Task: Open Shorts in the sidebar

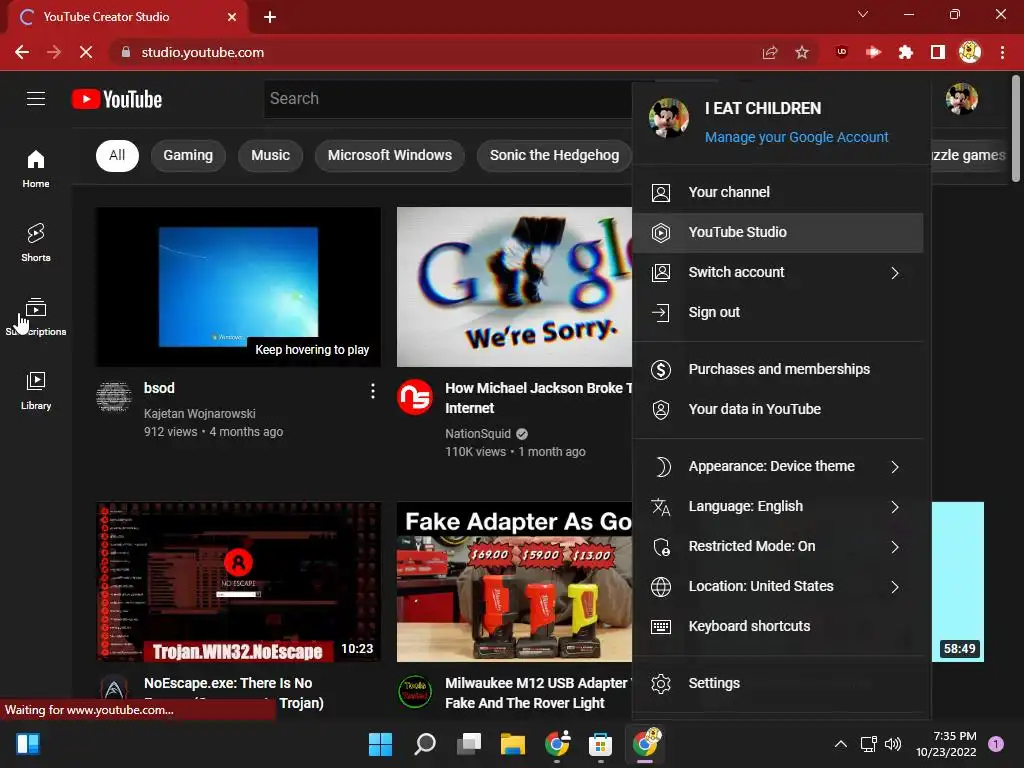Action: coord(36,242)
